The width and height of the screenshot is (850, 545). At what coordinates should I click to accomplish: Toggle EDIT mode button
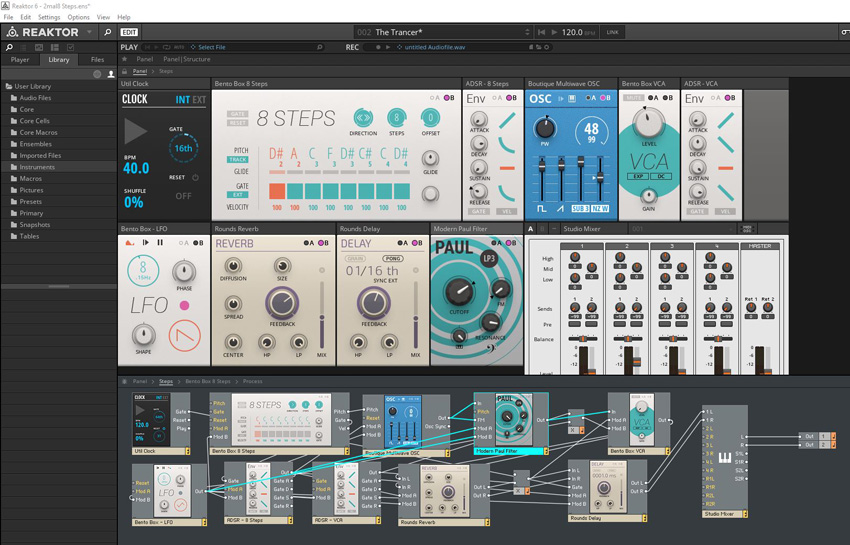pyautogui.click(x=129, y=33)
